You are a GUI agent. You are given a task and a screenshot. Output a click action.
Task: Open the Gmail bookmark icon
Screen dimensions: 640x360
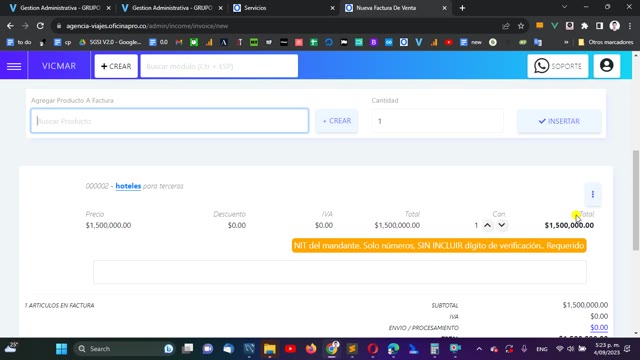(x=179, y=42)
